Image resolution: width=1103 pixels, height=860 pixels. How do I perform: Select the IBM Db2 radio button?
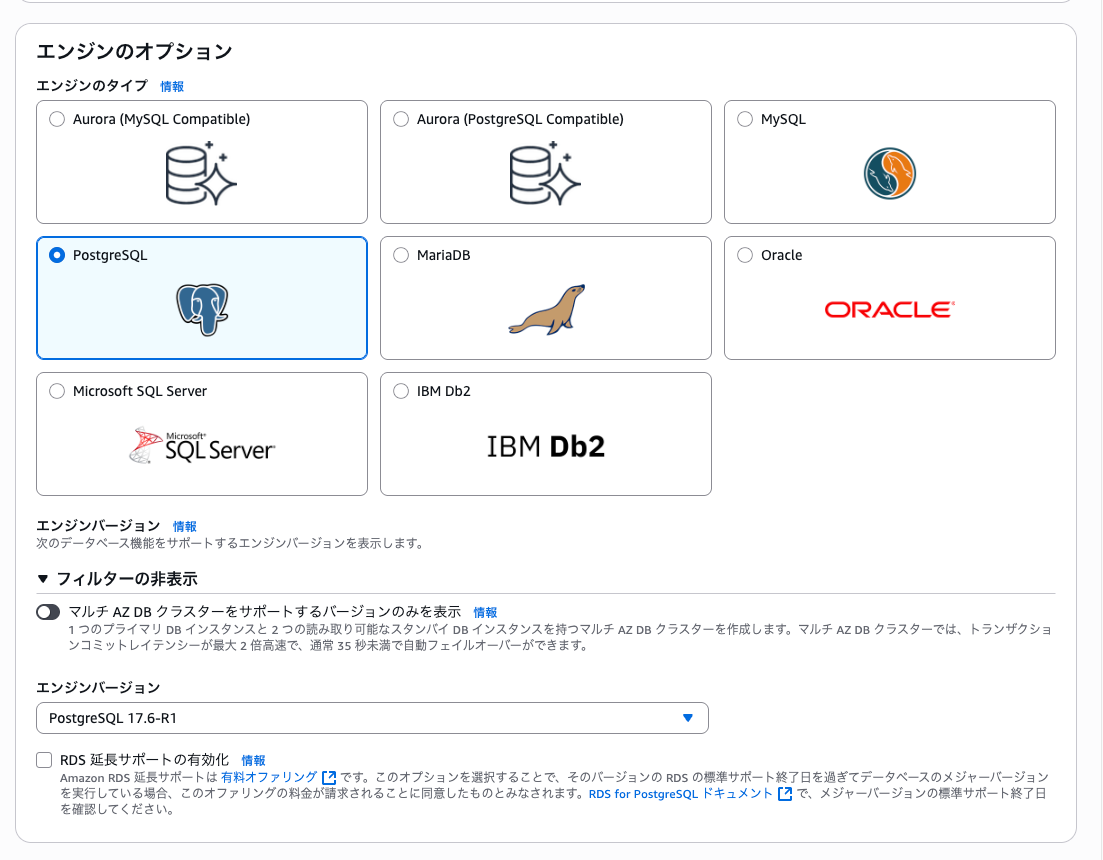click(401, 391)
